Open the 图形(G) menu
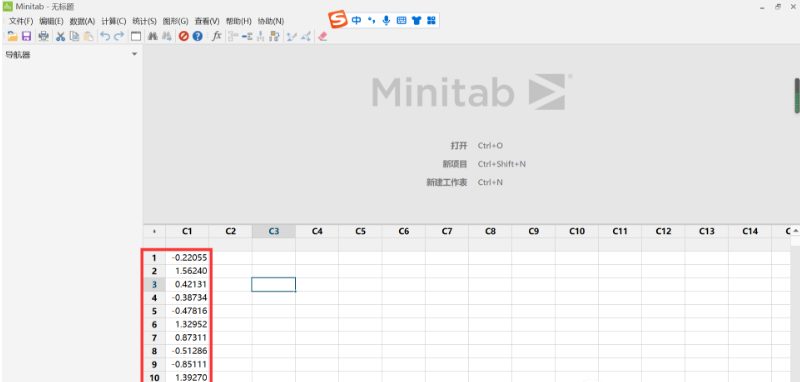The width and height of the screenshot is (800, 382). (x=176, y=21)
